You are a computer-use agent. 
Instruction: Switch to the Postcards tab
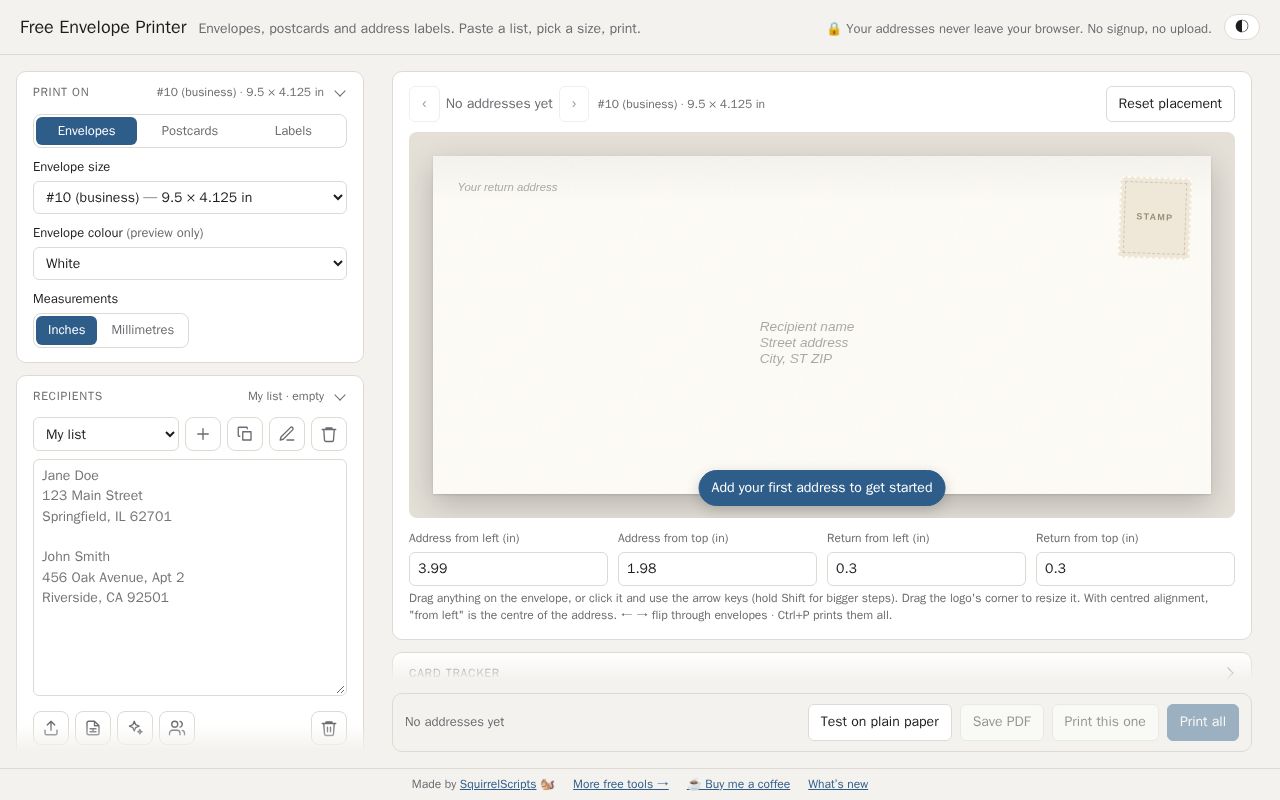190,131
